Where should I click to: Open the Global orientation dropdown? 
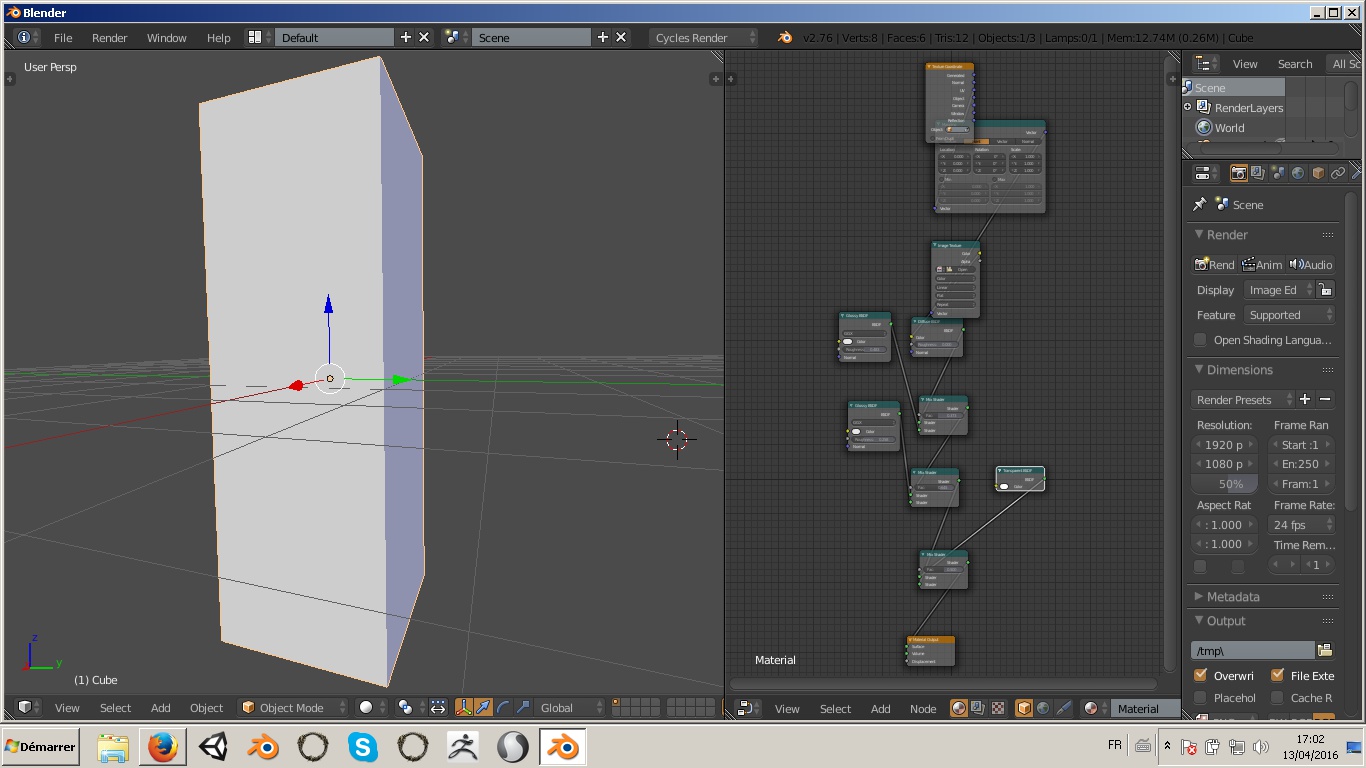570,707
